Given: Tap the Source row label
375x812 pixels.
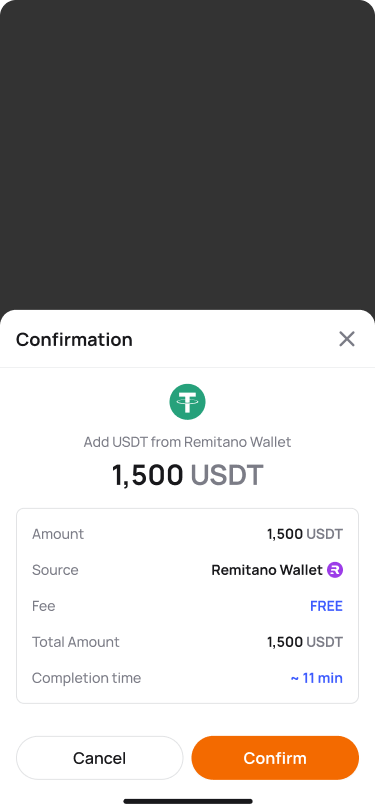Looking at the screenshot, I should click(x=55, y=570).
